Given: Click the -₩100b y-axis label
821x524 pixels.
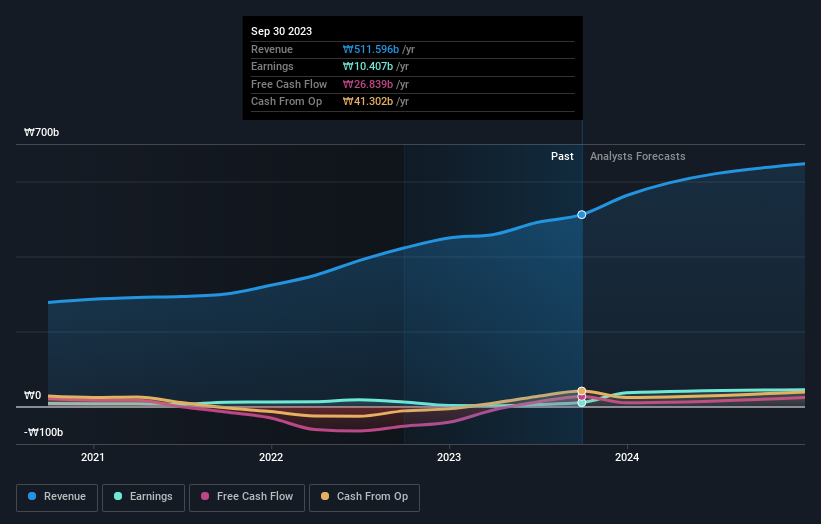Looking at the screenshot, I should tap(43, 432).
